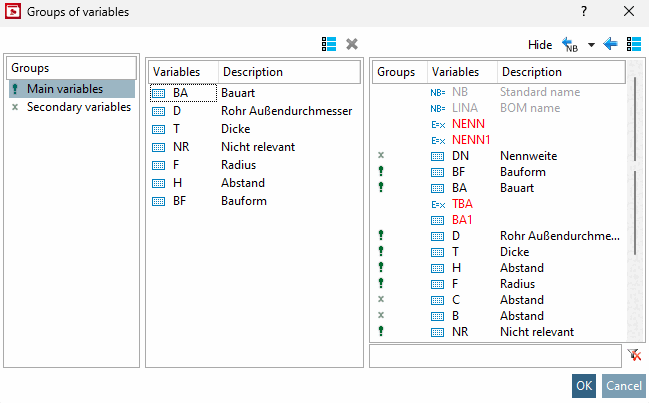Click table icon of NR in middle list
Screen dimensions: 649x403
click(159, 147)
